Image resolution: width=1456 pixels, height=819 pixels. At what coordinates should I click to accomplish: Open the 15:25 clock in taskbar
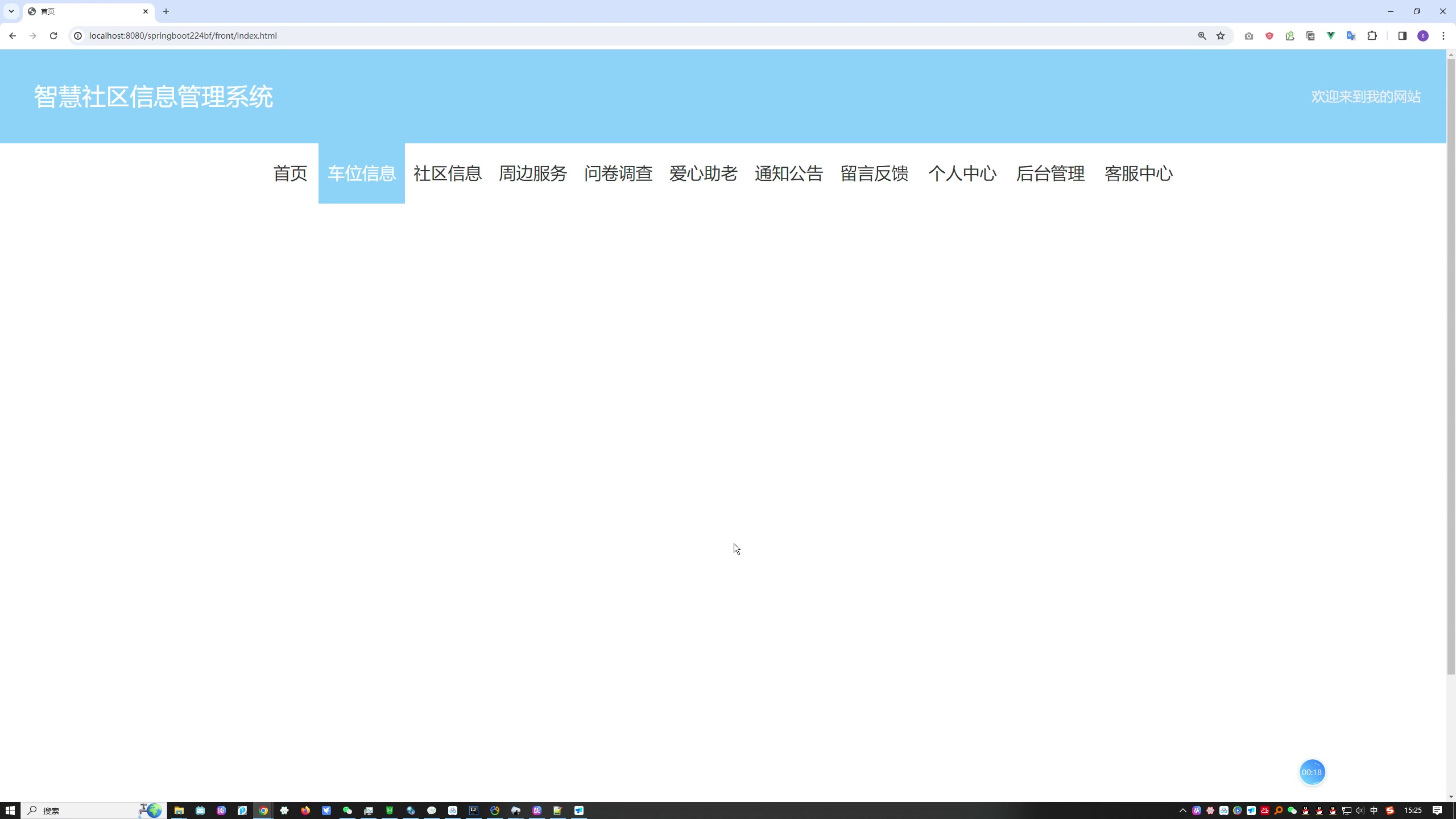tap(1413, 810)
